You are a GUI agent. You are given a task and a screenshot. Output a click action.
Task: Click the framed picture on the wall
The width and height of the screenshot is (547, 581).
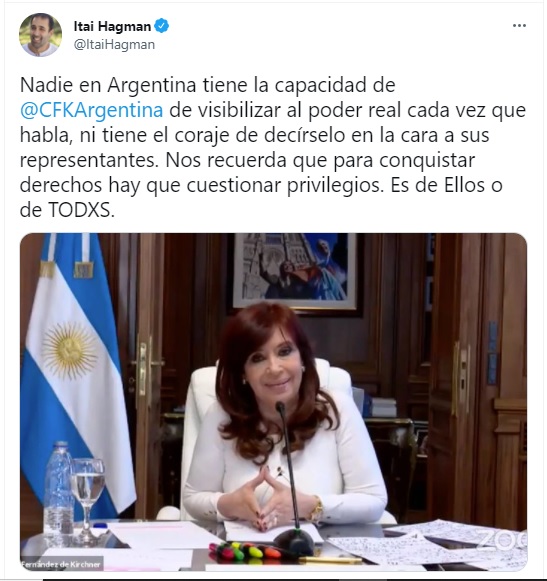click(x=296, y=274)
